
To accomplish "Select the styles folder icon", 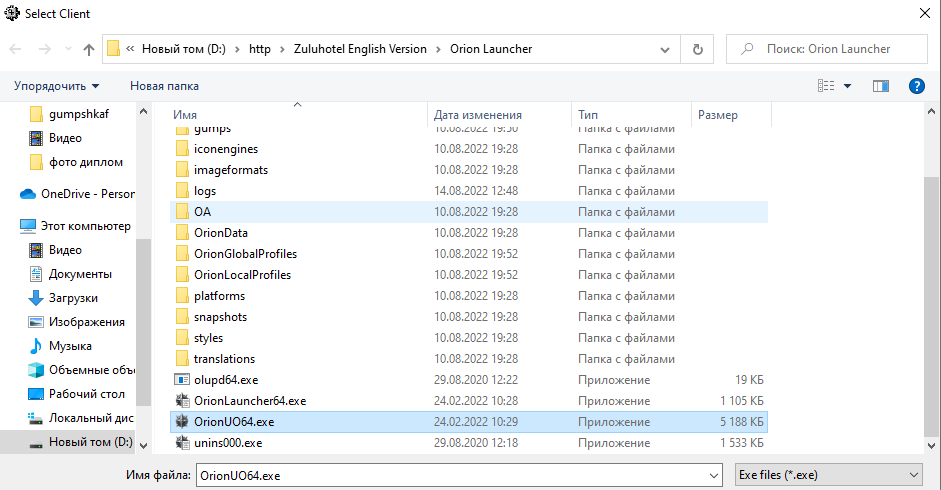I will (x=182, y=338).
